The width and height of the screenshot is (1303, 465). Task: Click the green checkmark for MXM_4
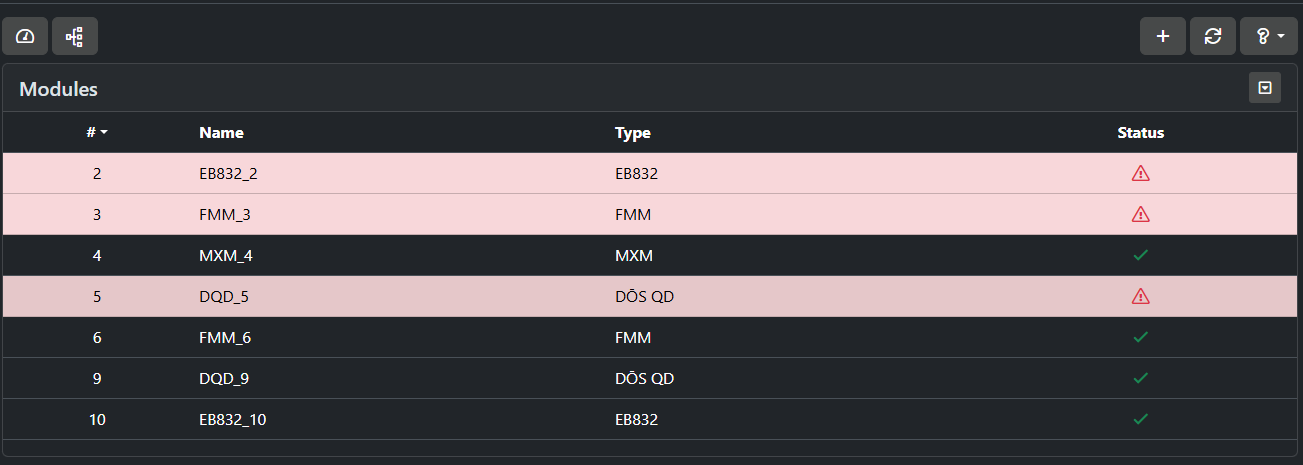point(1141,255)
